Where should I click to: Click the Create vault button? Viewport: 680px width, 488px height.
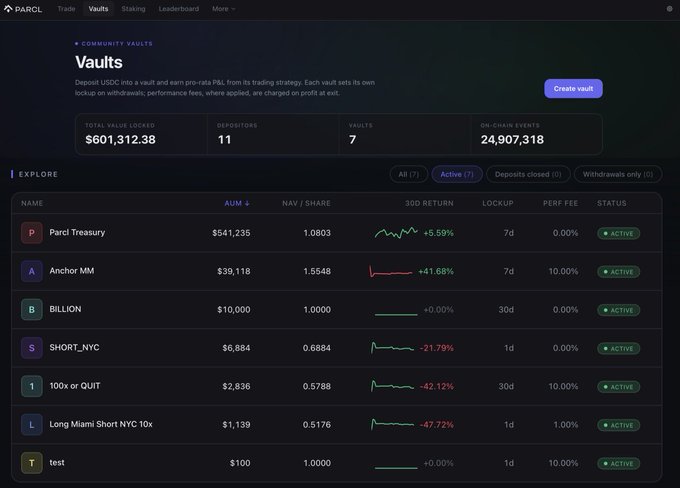[x=573, y=88]
